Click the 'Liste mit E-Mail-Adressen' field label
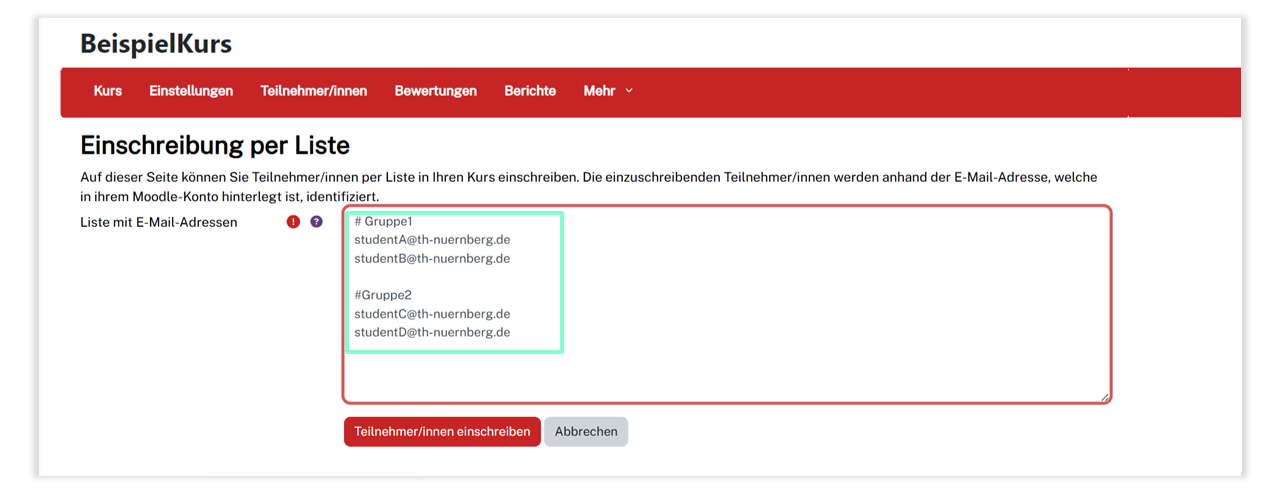The width and height of the screenshot is (1280, 500). (x=159, y=222)
